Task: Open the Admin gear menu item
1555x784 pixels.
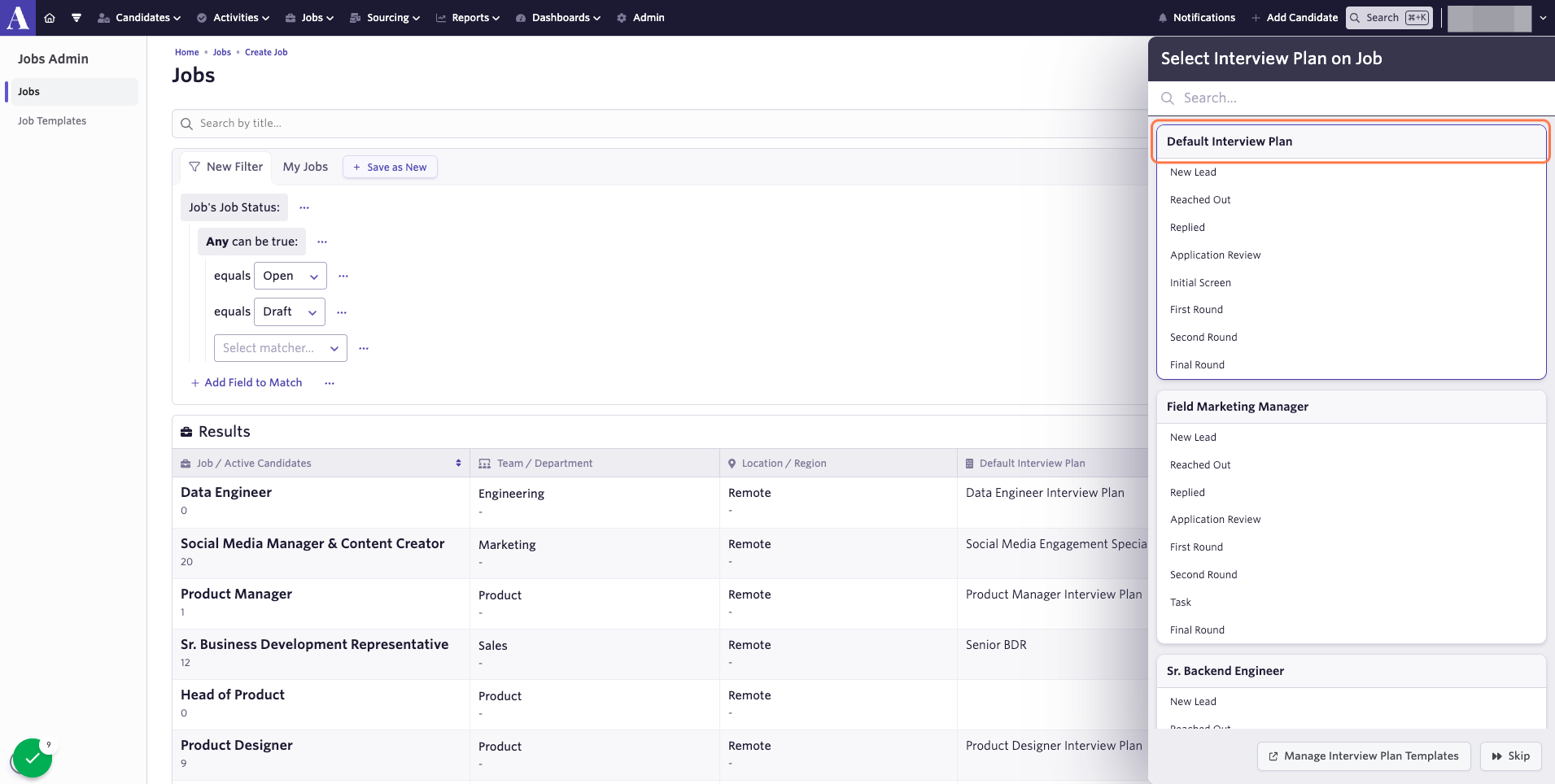Action: (x=640, y=18)
